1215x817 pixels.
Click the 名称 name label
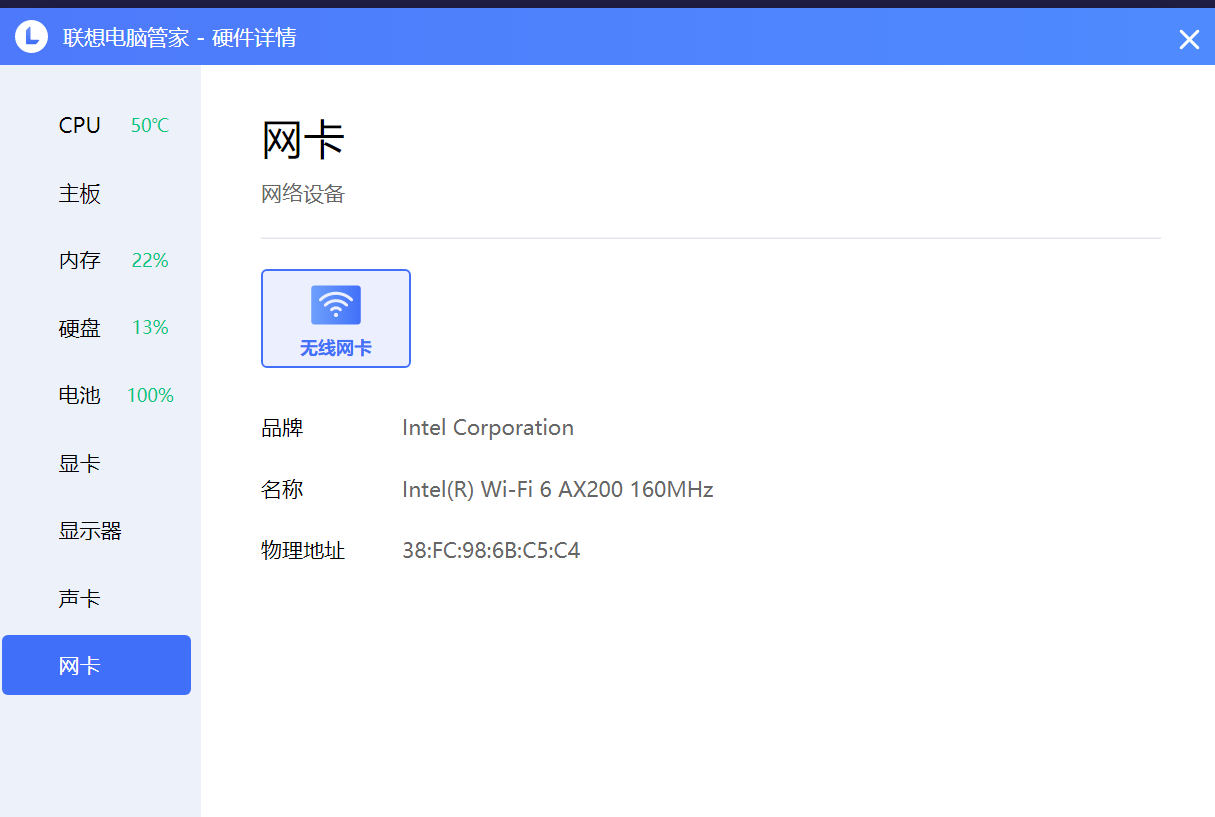(282, 490)
